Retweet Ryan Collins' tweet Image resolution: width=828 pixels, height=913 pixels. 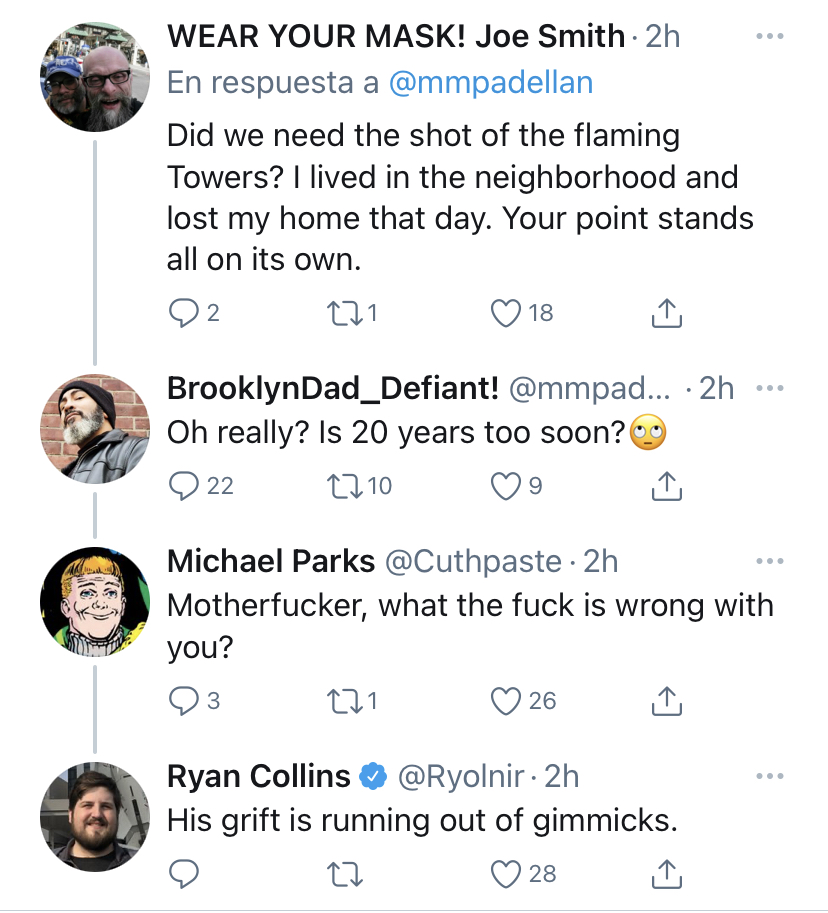point(346,874)
